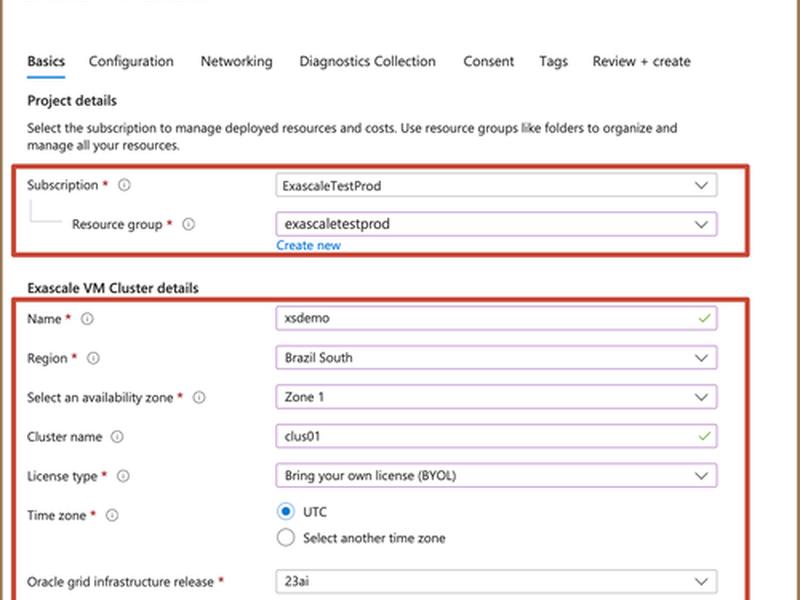Choose Select another time zone option
This screenshot has width=800, height=600.
286,537
